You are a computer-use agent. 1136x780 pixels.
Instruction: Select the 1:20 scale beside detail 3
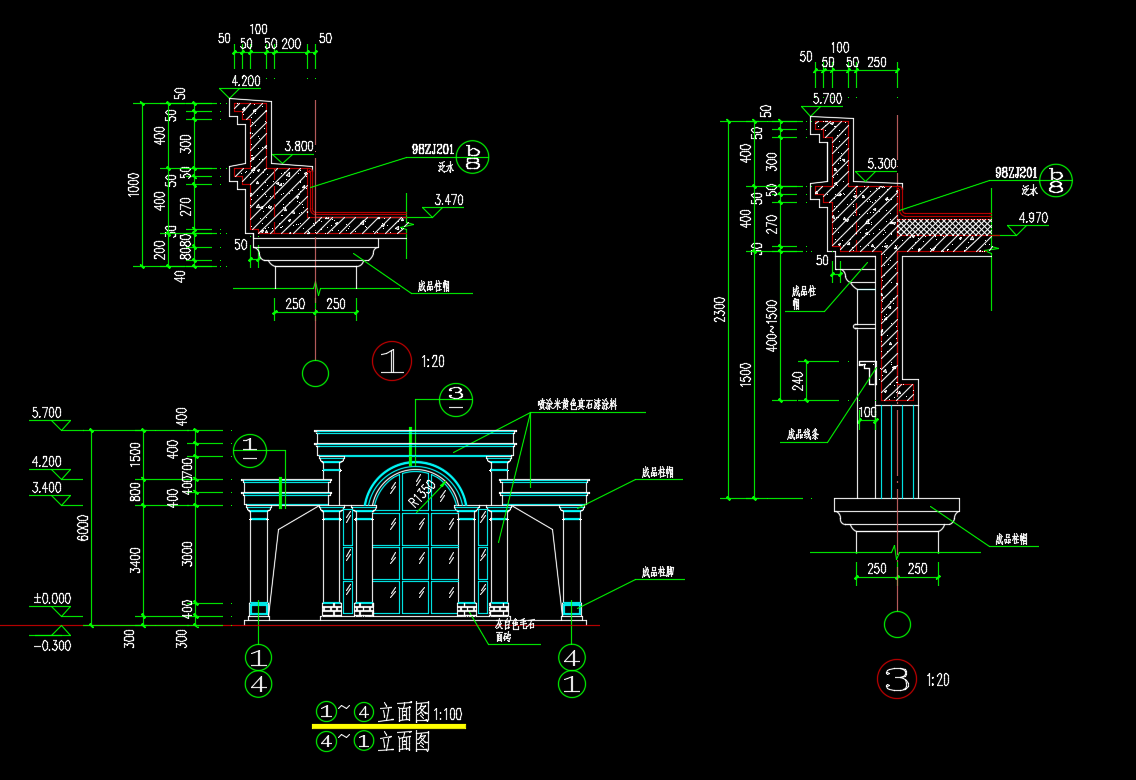pos(937,680)
